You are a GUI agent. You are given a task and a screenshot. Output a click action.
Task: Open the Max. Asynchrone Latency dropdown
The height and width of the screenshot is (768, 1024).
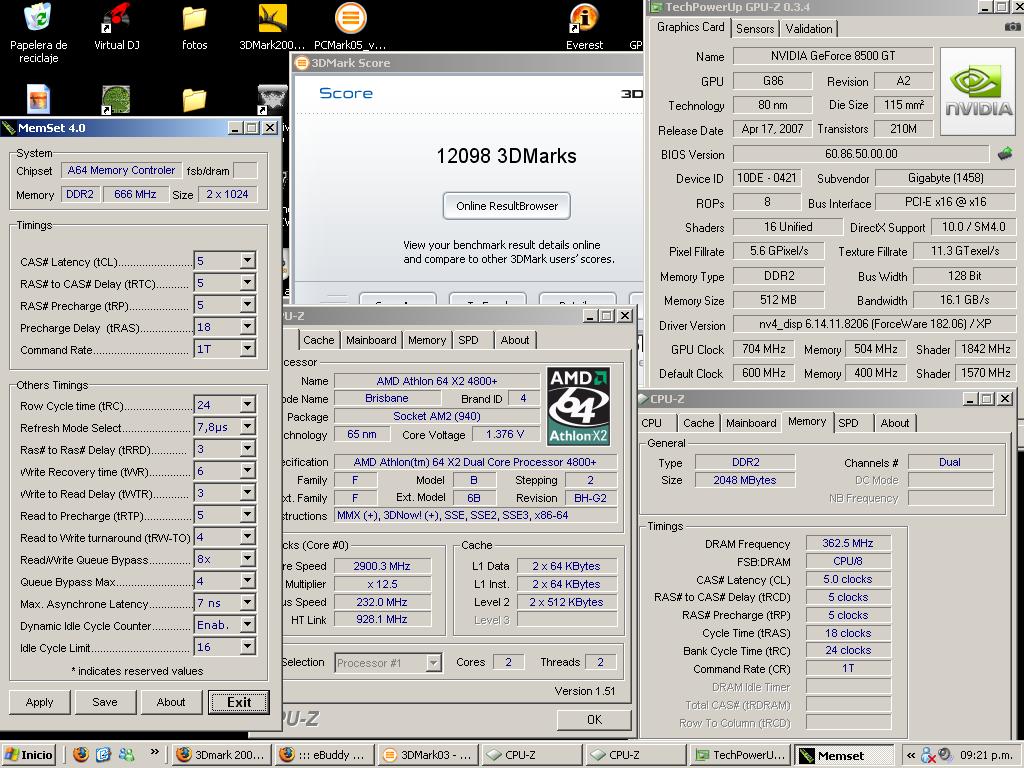248,603
